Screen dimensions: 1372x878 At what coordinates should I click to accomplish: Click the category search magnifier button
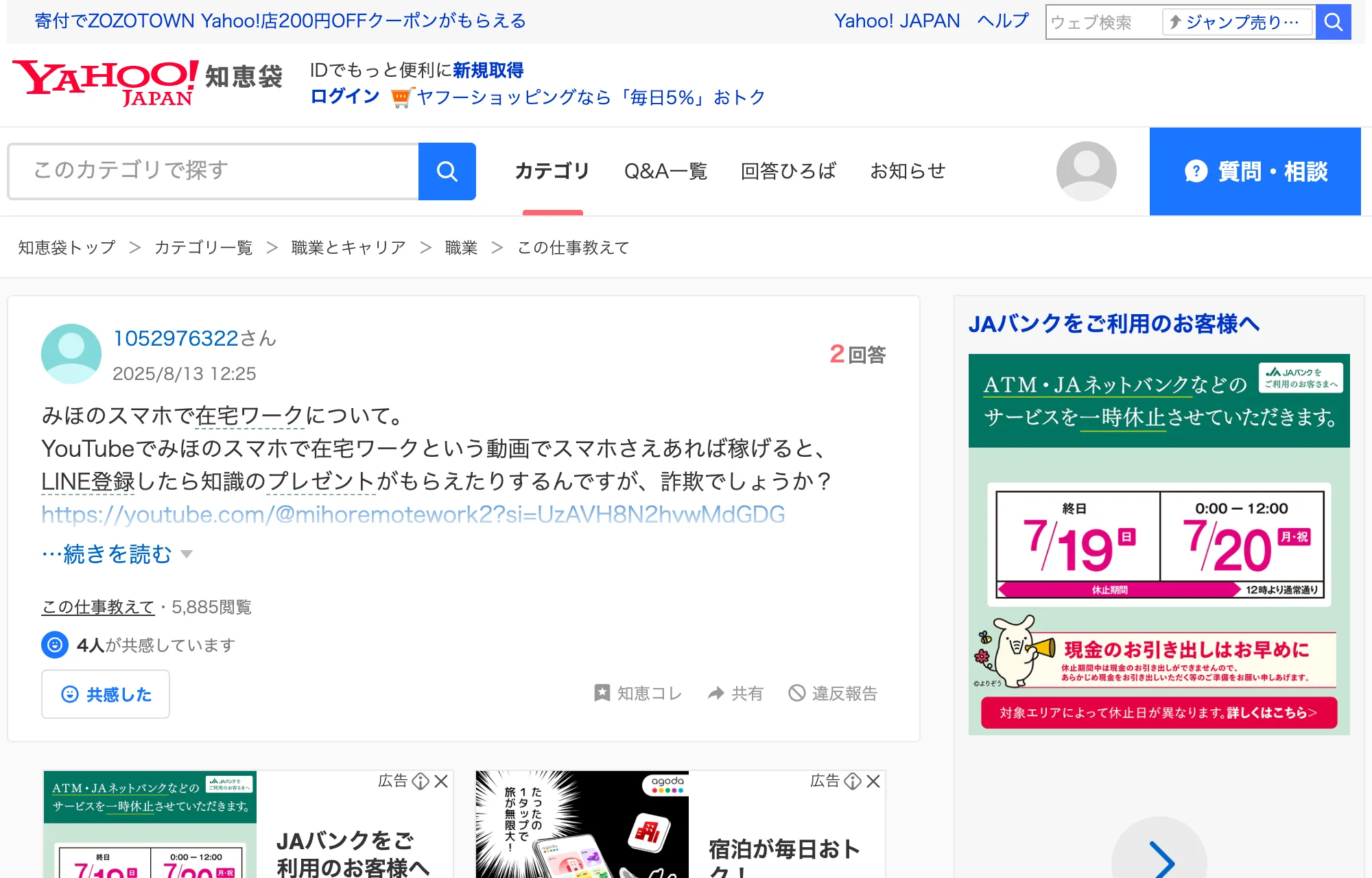click(x=447, y=171)
